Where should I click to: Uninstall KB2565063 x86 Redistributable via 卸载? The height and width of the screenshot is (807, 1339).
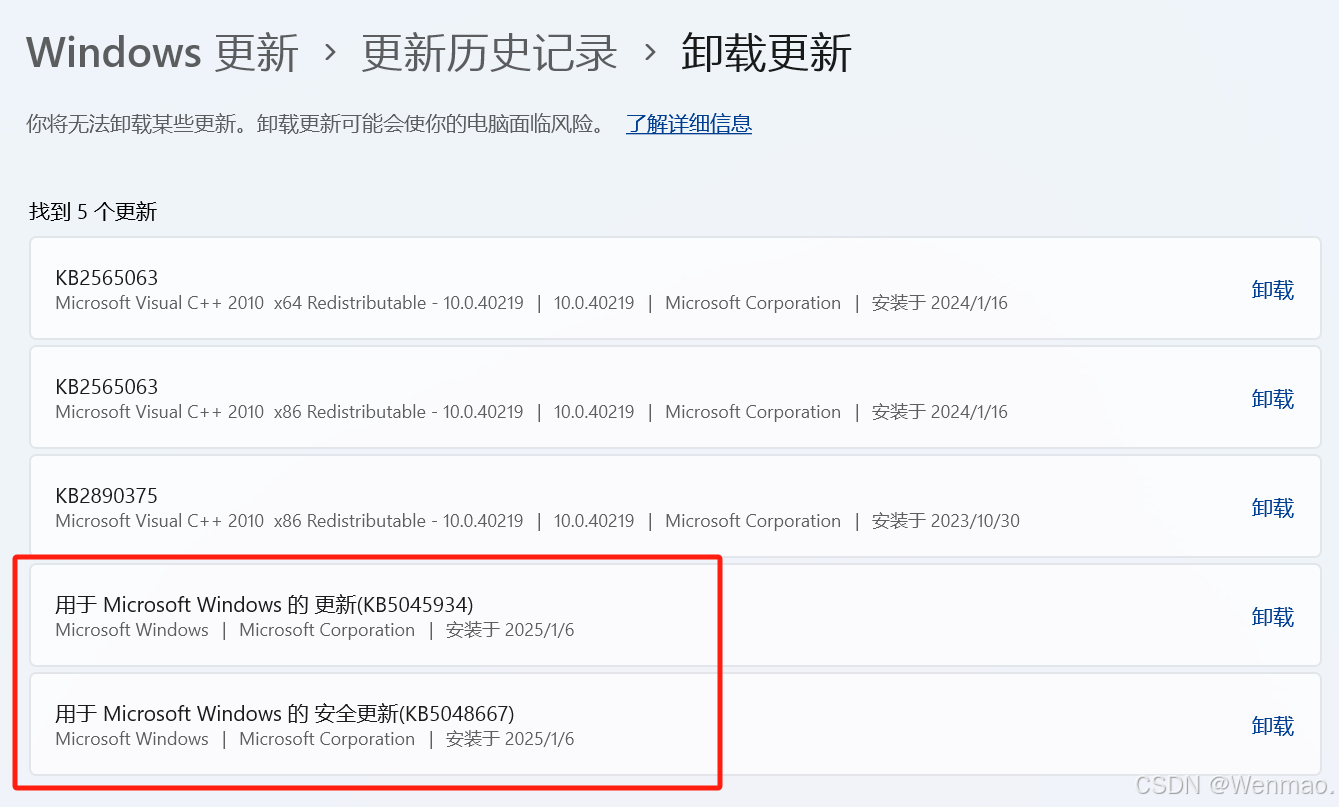pos(1273,399)
